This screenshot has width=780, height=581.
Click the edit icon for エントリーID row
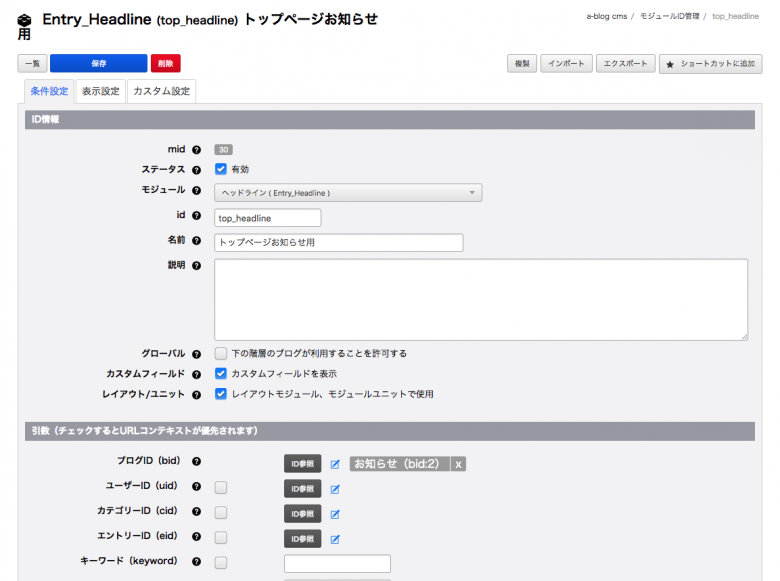tap(335, 539)
